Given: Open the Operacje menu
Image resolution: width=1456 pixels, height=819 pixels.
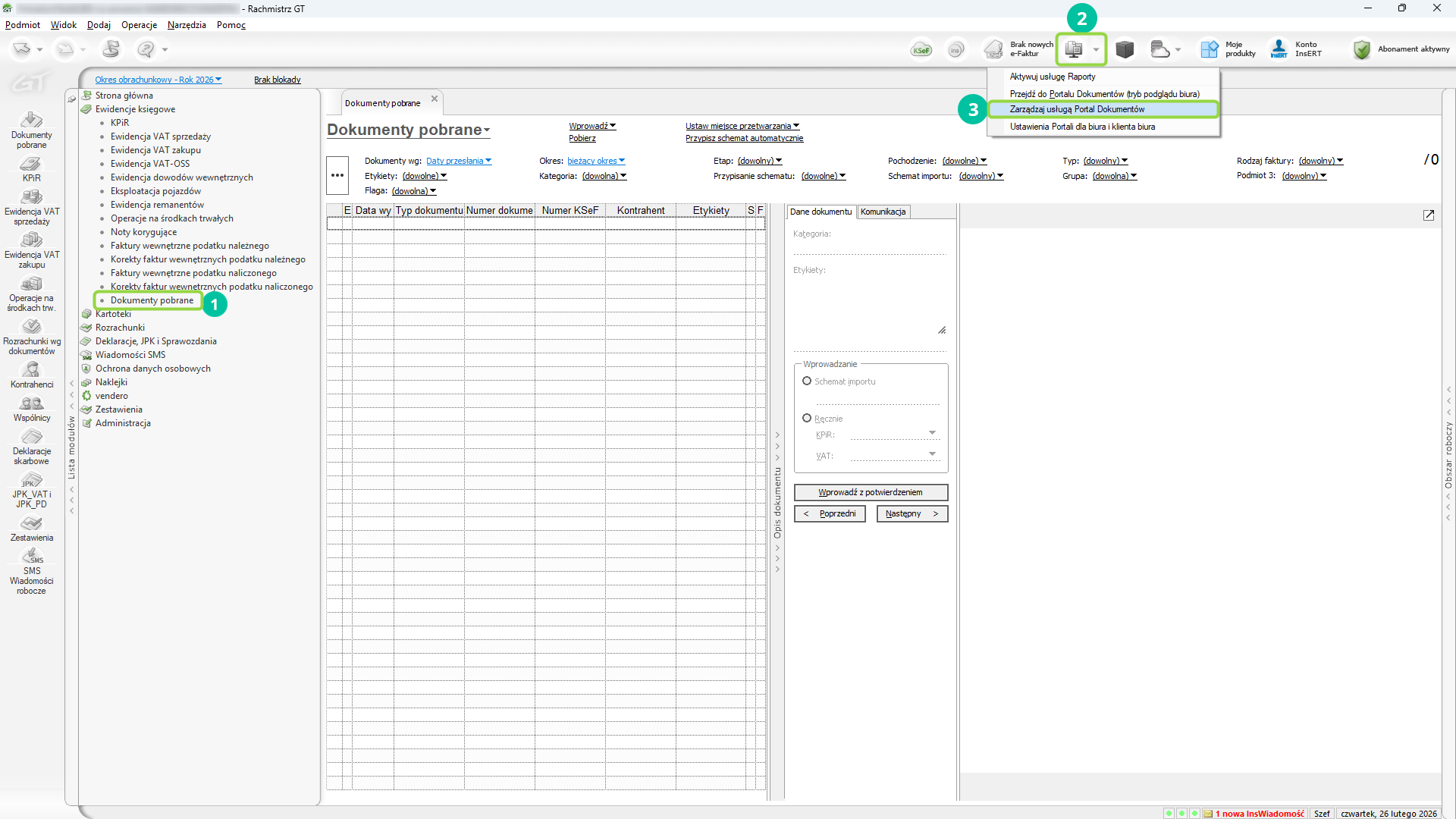Looking at the screenshot, I should pyautogui.click(x=139, y=25).
